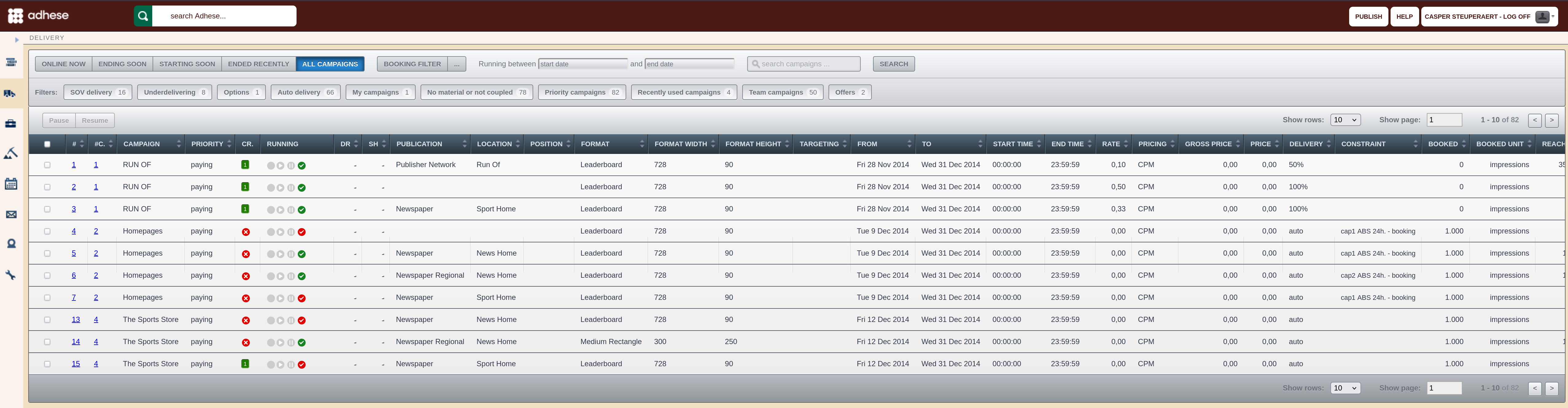Open the envelope mail sidebar icon
The image size is (1568, 408).
coord(11,214)
